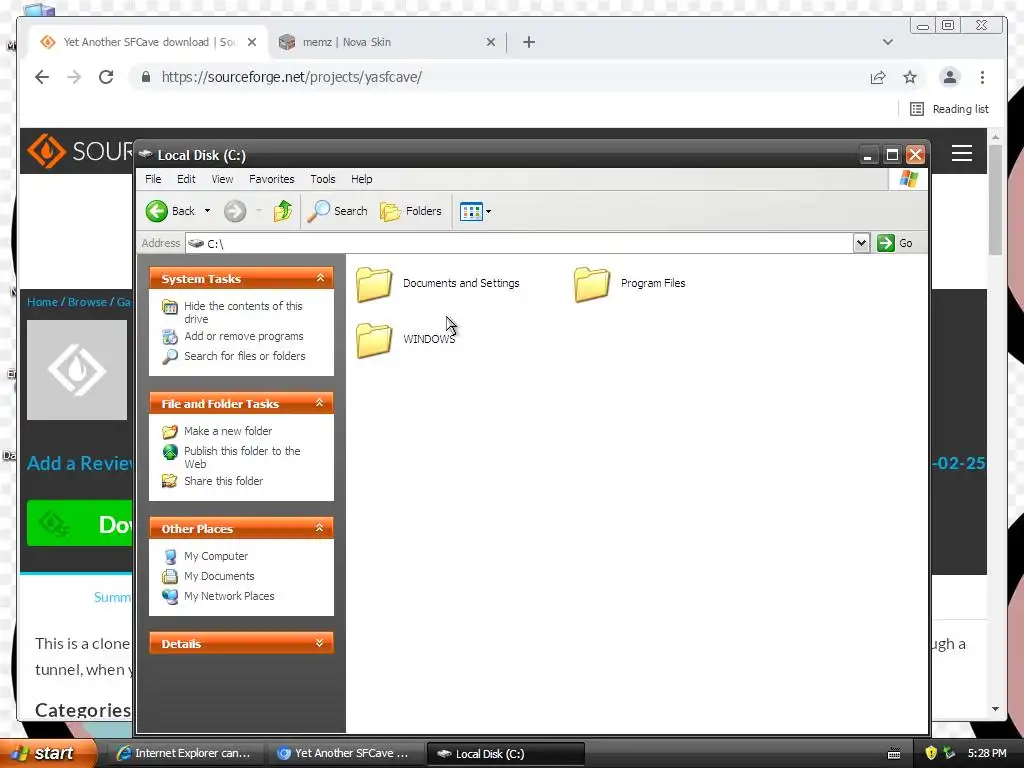The image size is (1024, 768).
Task: Collapse the Other Places panel
Action: [x=320, y=528]
